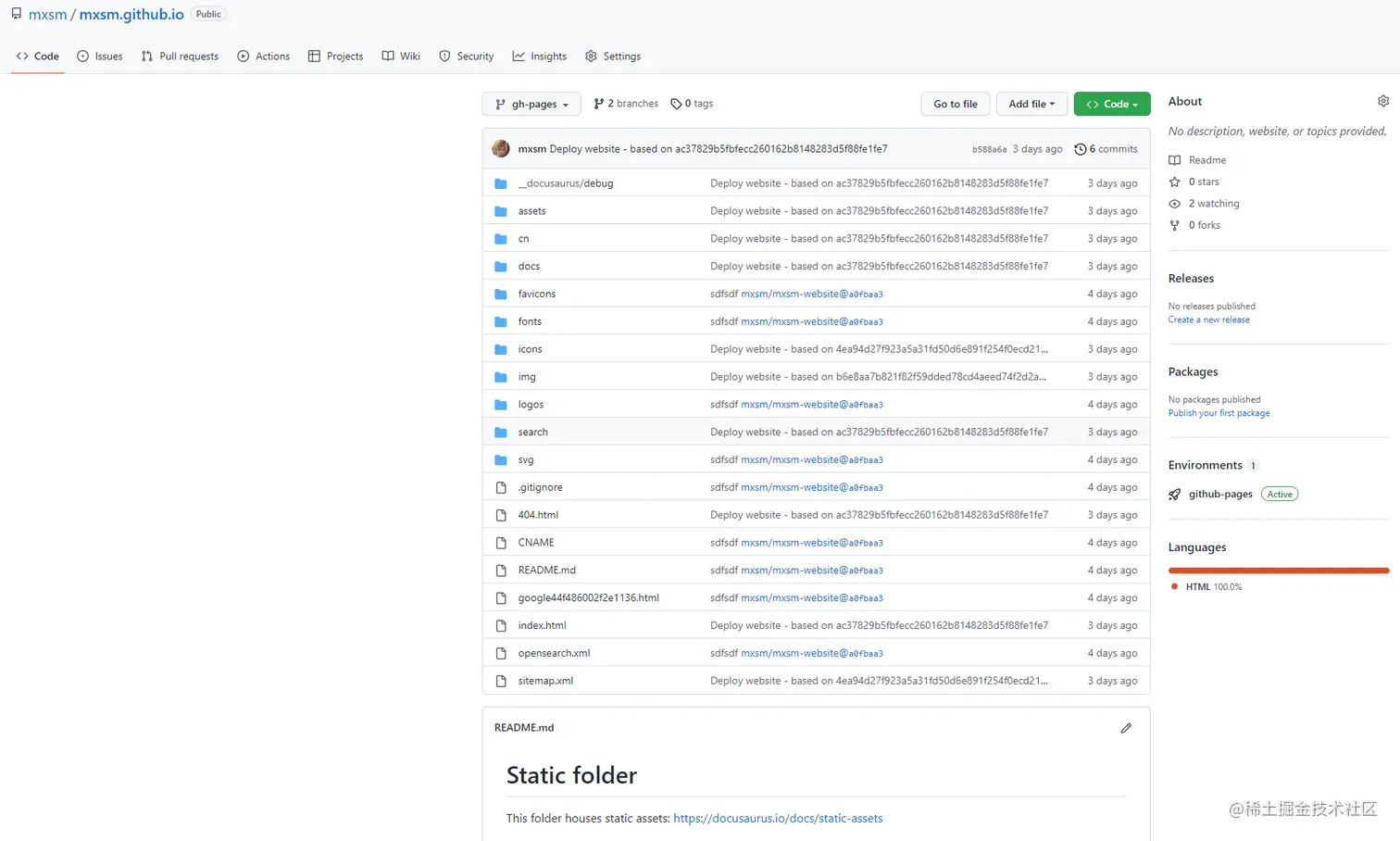This screenshot has width=1400, height=841.
Task: Go to the Actions tab
Action: click(264, 56)
